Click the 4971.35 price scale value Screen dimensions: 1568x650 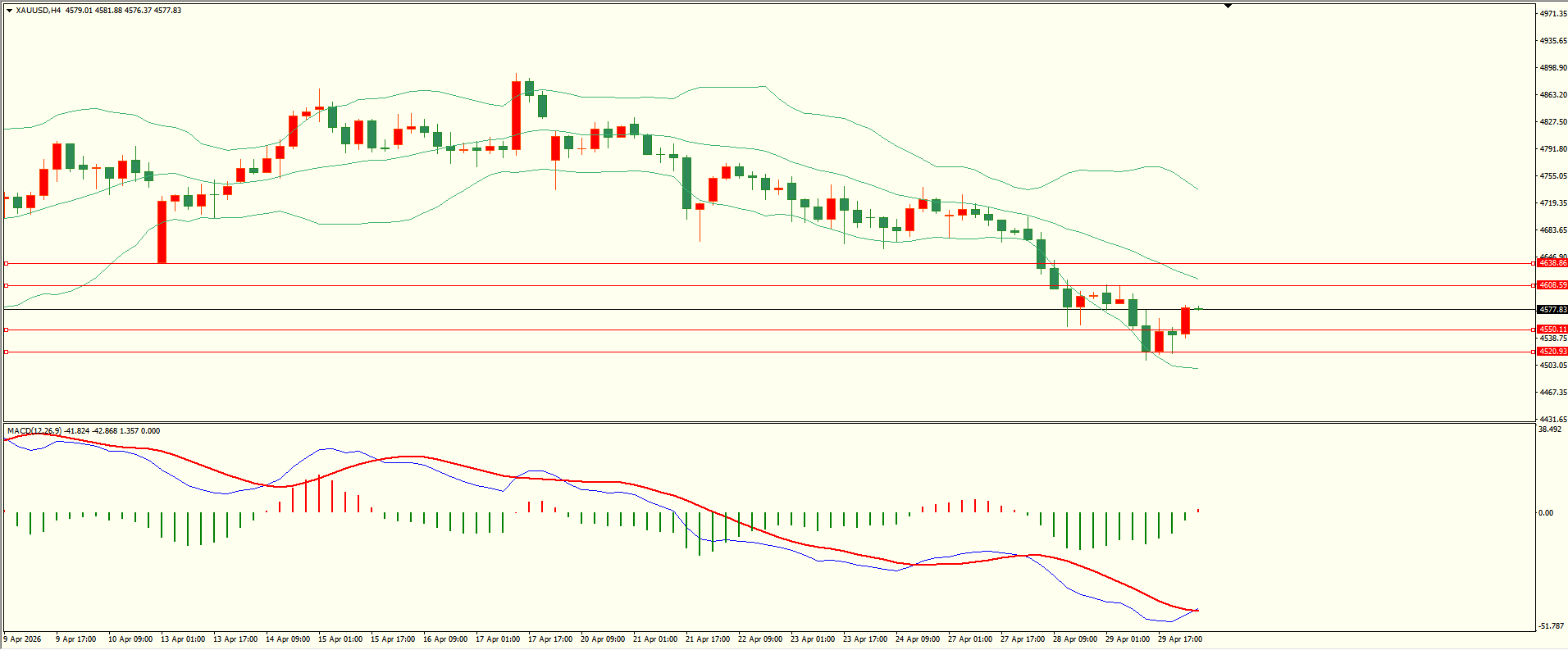click(x=1553, y=14)
